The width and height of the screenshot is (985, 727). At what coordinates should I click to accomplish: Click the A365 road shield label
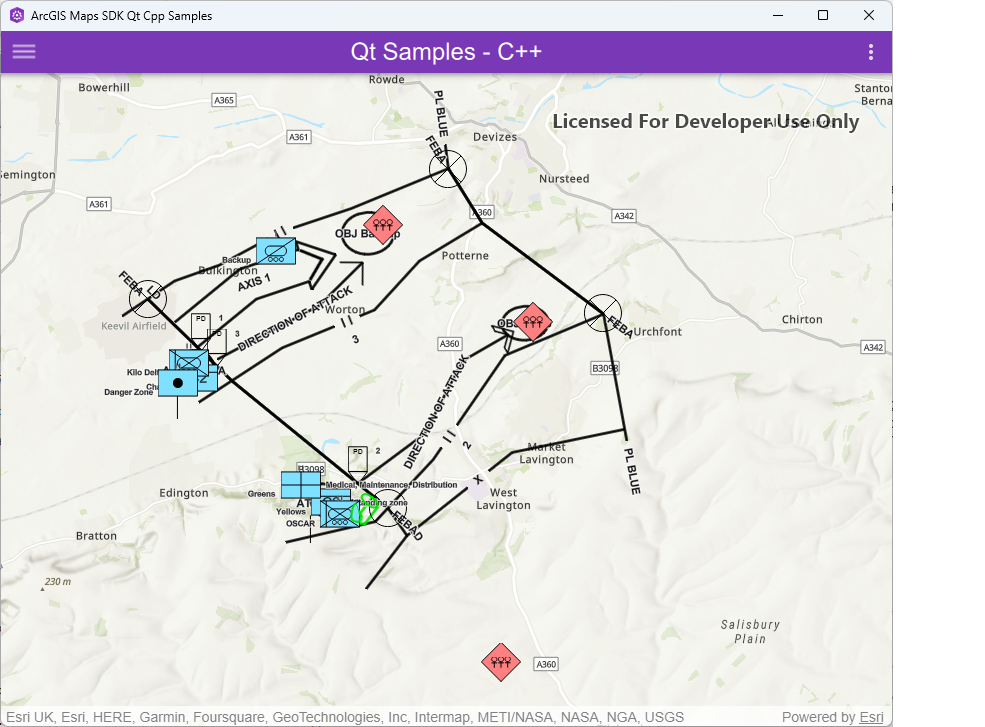pyautogui.click(x=222, y=100)
